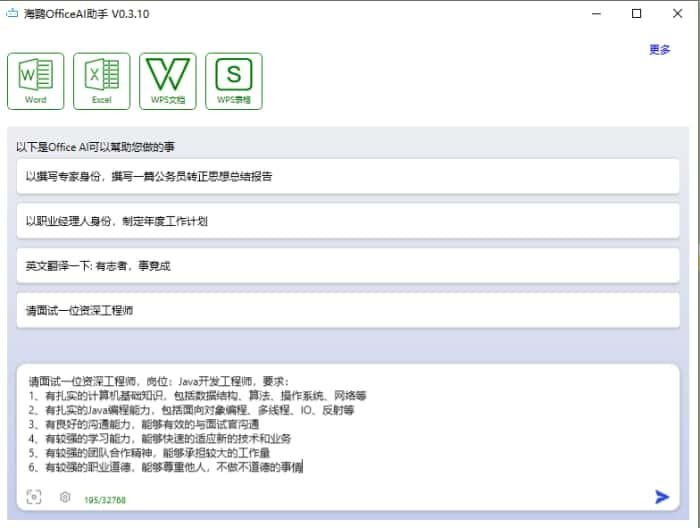Click the 以下是Office AI可以帮助您做的事 heading
The image size is (700, 528).
pos(95,147)
